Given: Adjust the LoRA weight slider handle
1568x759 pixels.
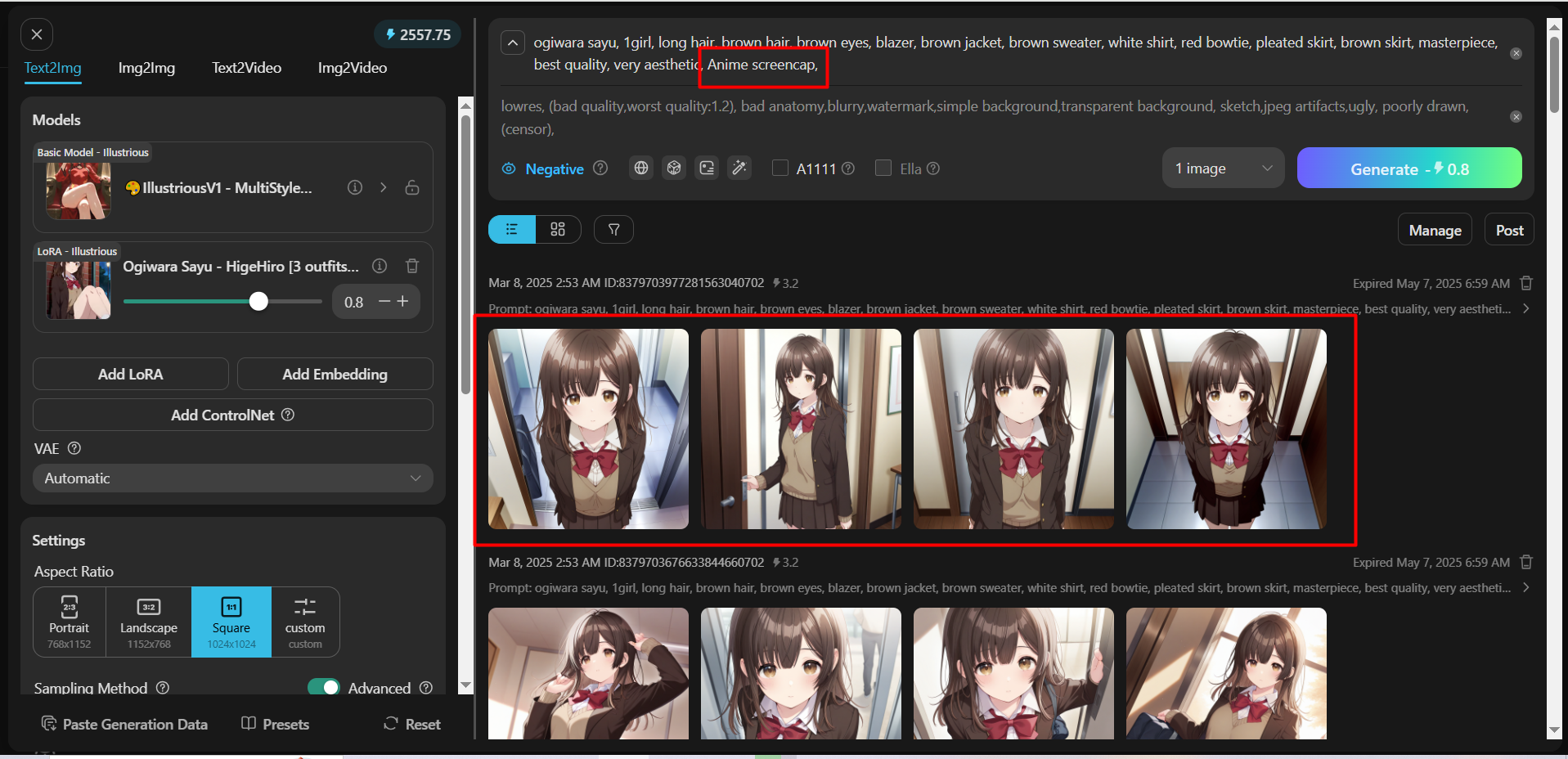Looking at the screenshot, I should (x=258, y=302).
